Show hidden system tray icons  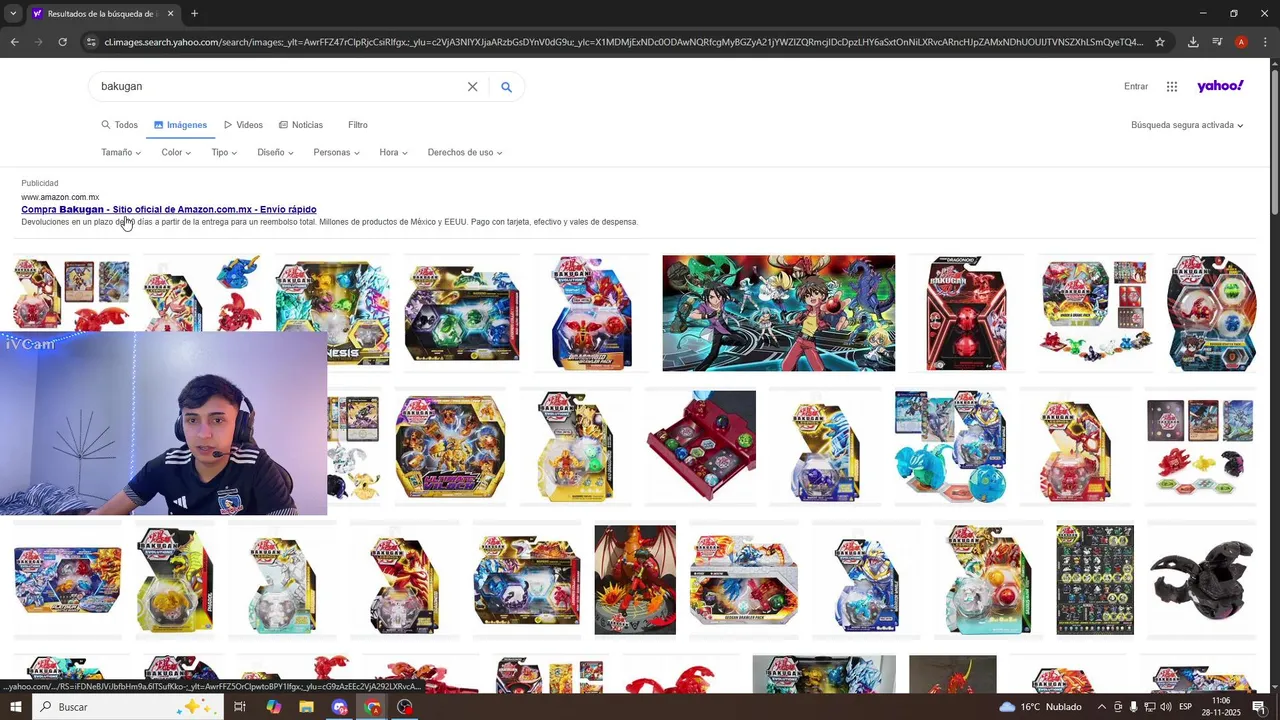click(x=1101, y=707)
